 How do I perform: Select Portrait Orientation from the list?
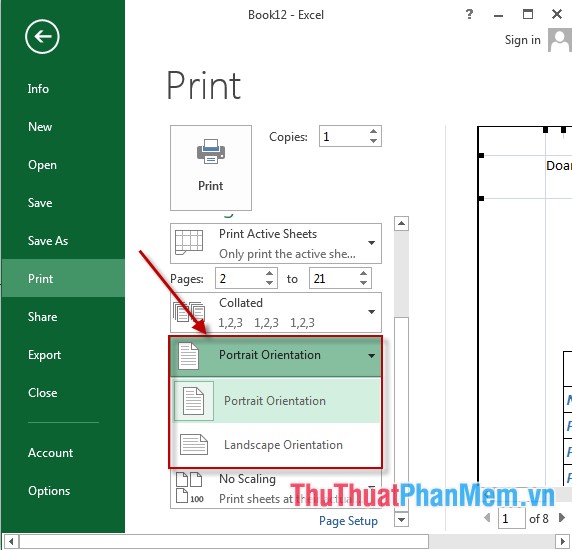[x=277, y=401]
